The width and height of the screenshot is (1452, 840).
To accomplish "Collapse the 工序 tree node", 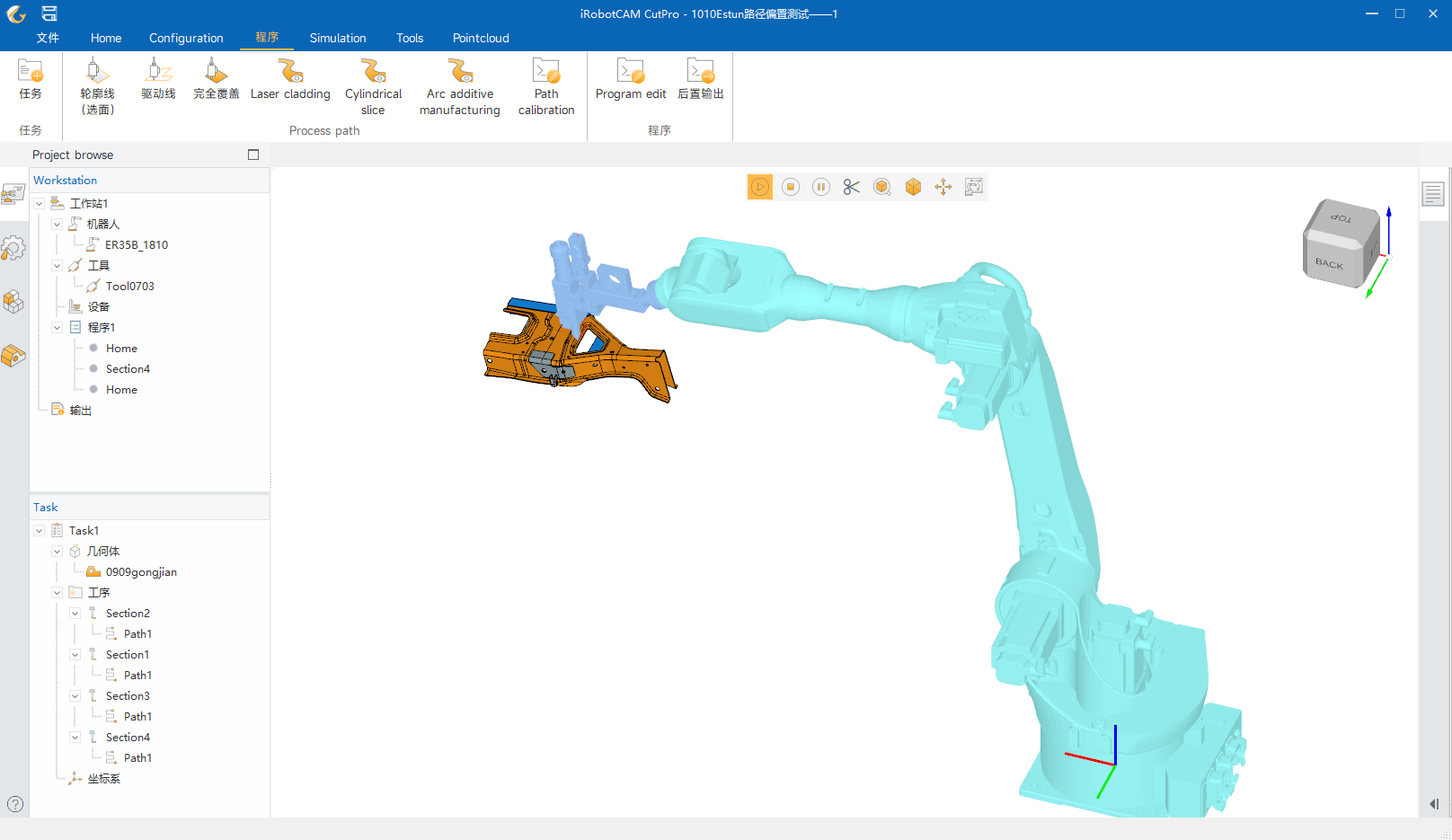I will 58,593.
